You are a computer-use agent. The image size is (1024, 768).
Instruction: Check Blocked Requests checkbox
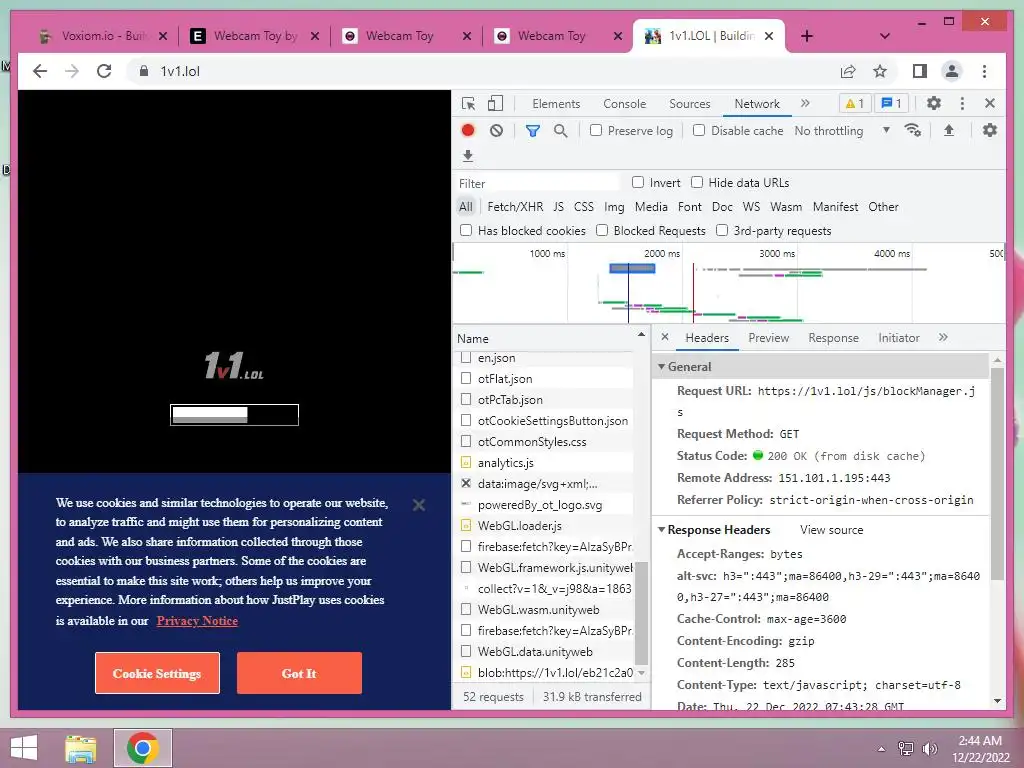[x=602, y=230]
